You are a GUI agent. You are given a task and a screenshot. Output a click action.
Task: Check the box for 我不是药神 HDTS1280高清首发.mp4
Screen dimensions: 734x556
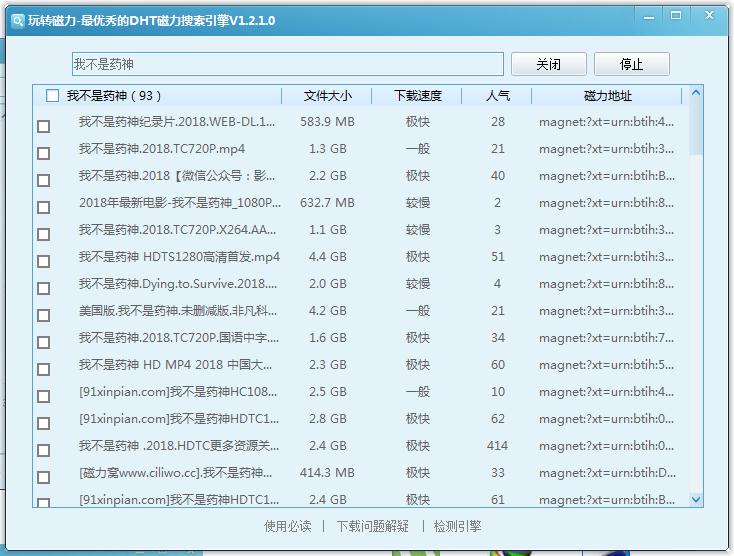tap(44, 261)
